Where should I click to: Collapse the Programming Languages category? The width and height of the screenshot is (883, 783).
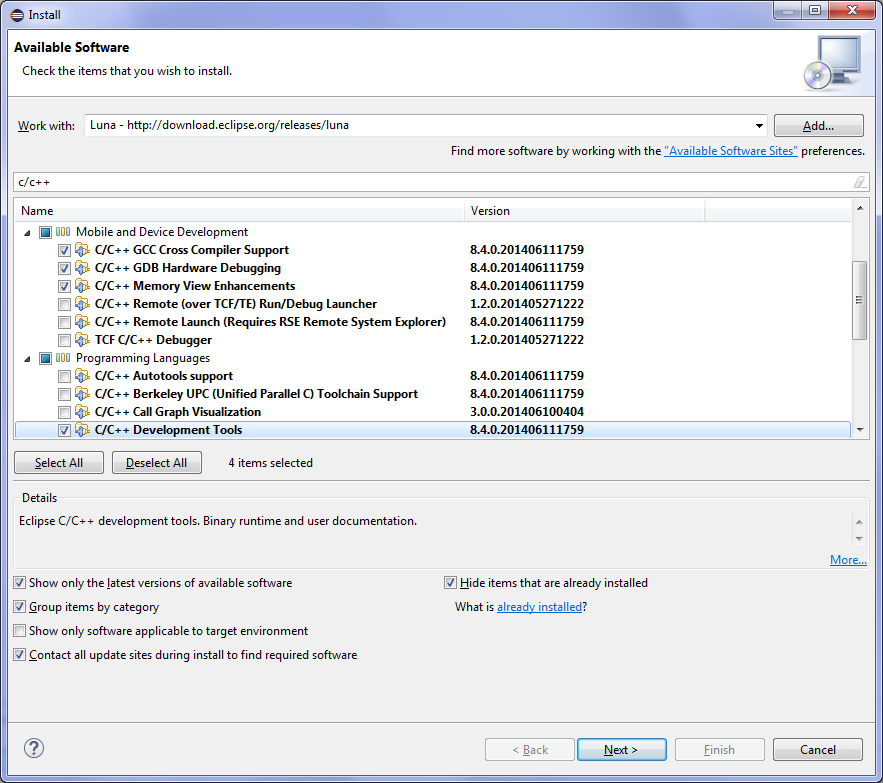click(27, 359)
